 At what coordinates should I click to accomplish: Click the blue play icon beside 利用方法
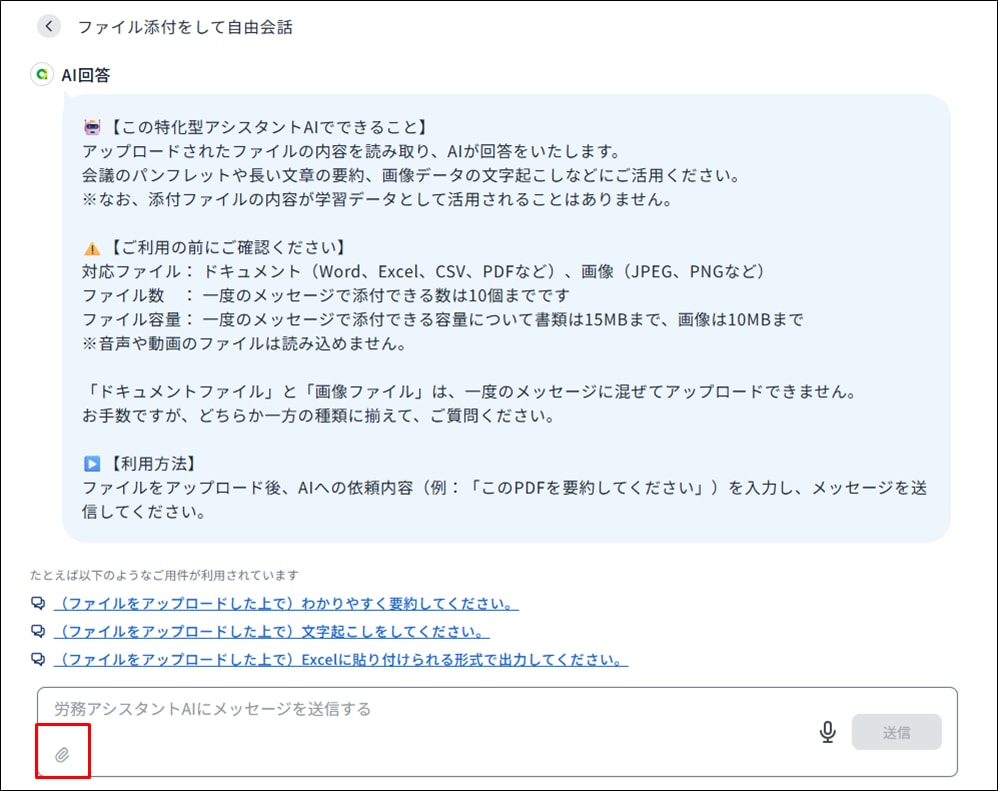[x=93, y=464]
